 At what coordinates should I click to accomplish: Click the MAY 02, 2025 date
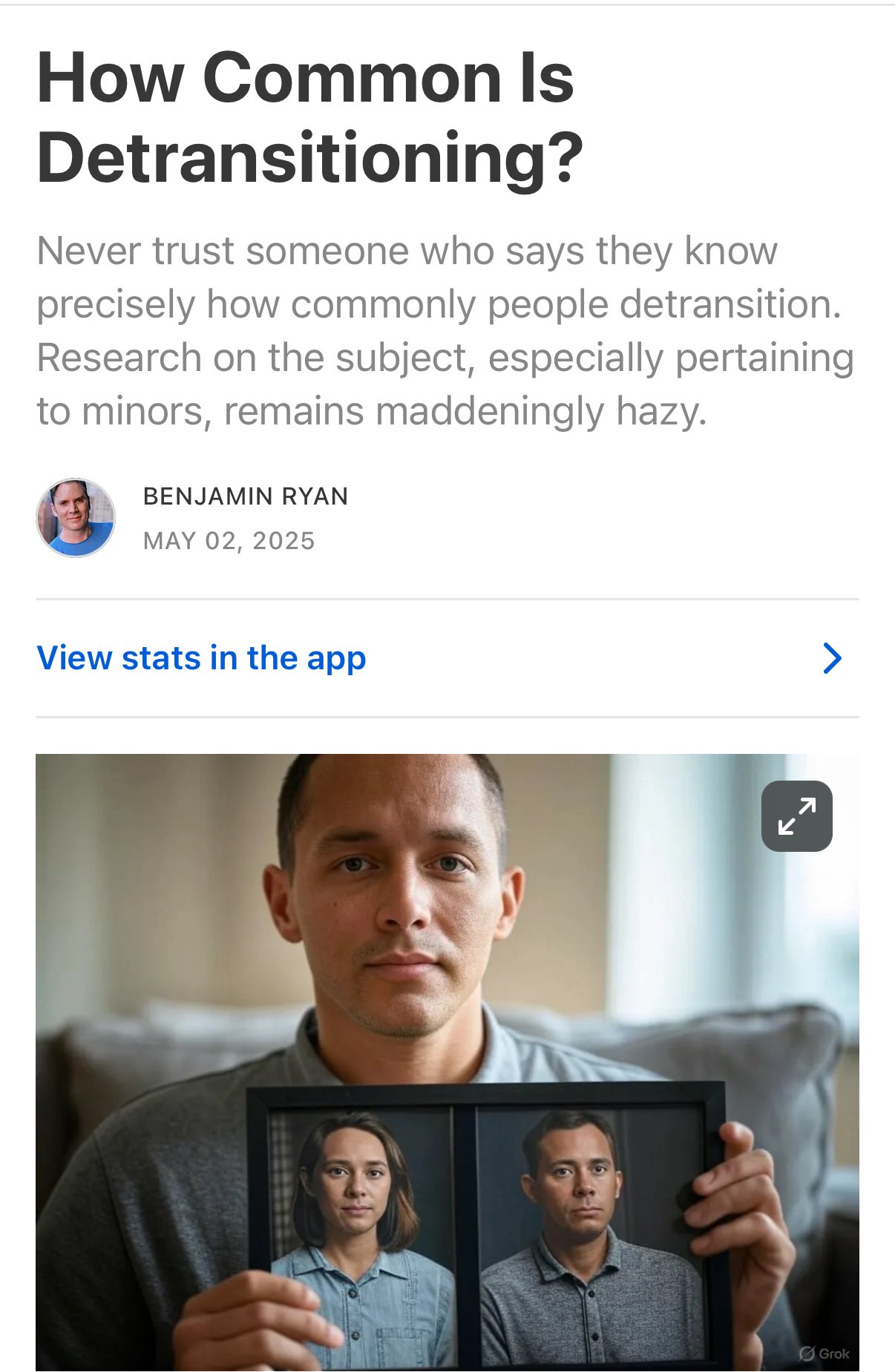click(x=229, y=541)
